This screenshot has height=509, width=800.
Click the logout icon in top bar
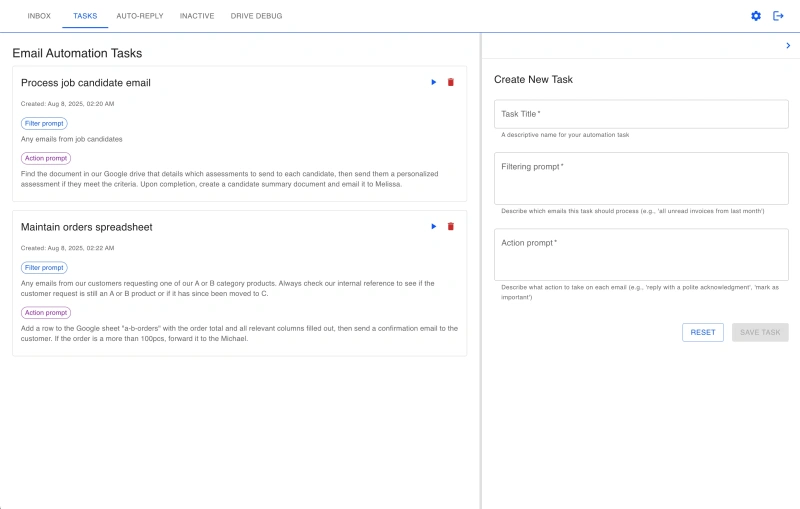[778, 16]
